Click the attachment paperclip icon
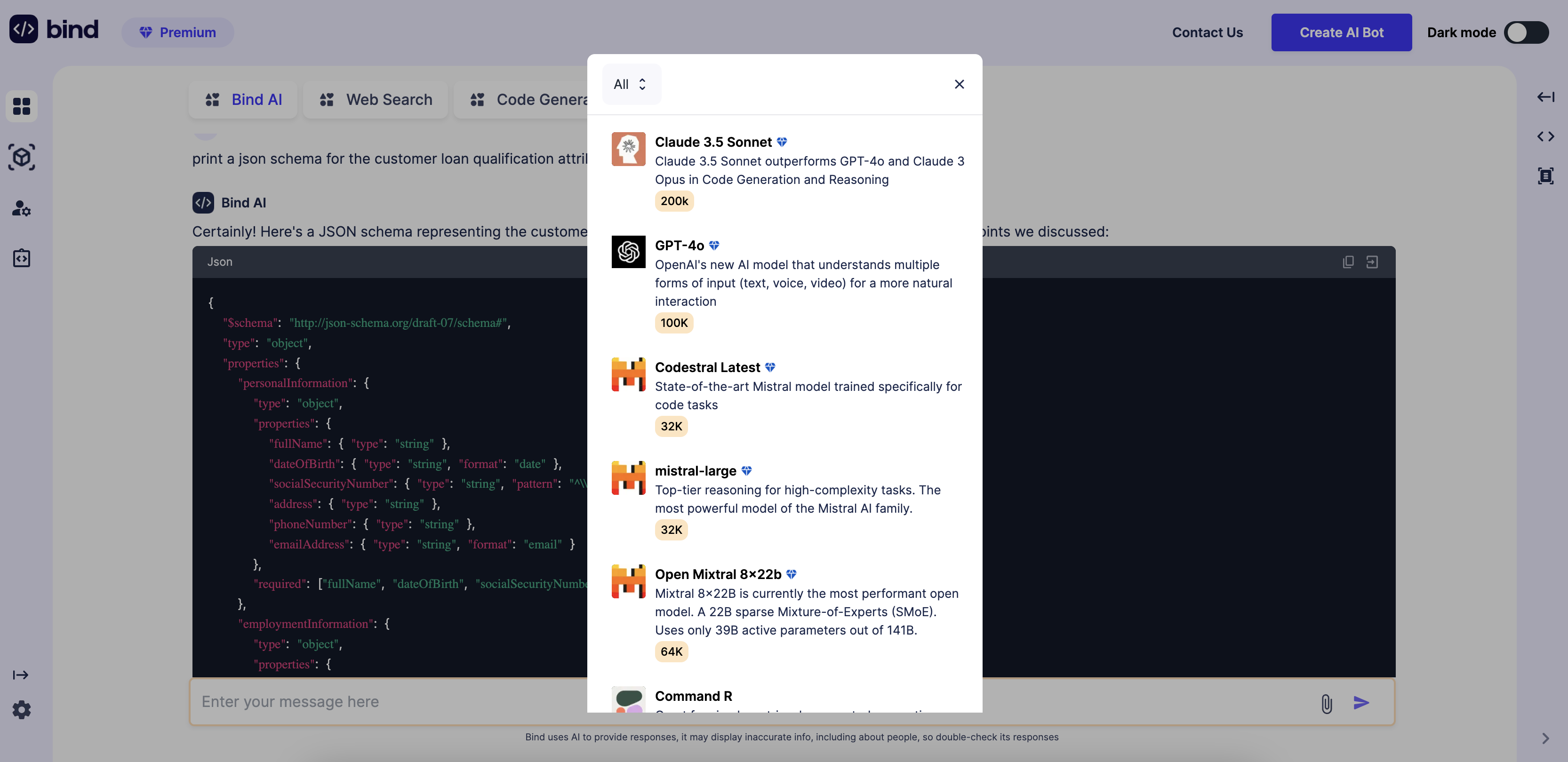 [x=1326, y=704]
